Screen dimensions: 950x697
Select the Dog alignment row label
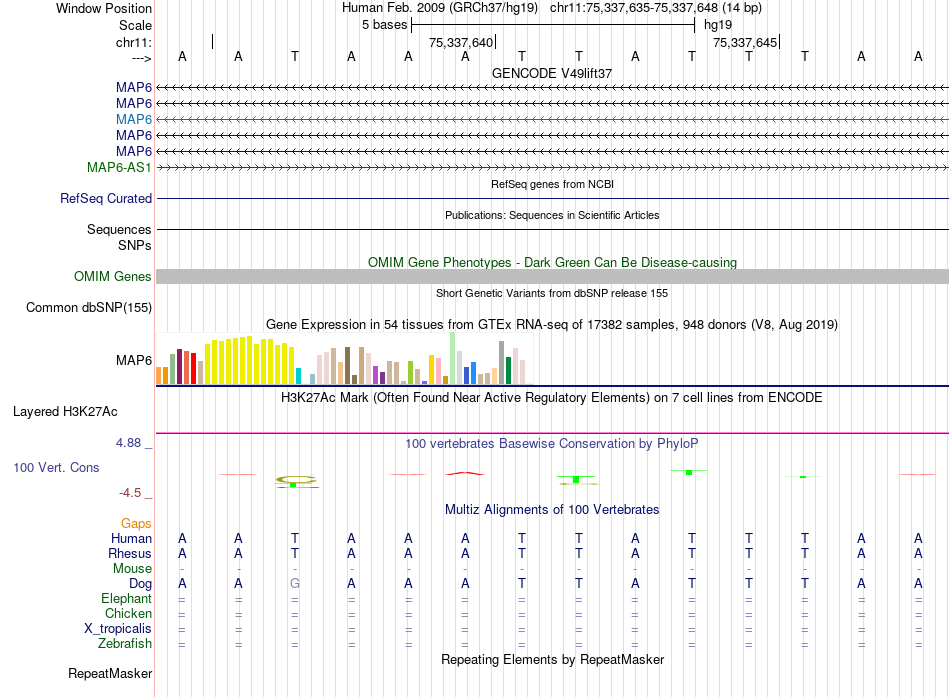point(141,584)
